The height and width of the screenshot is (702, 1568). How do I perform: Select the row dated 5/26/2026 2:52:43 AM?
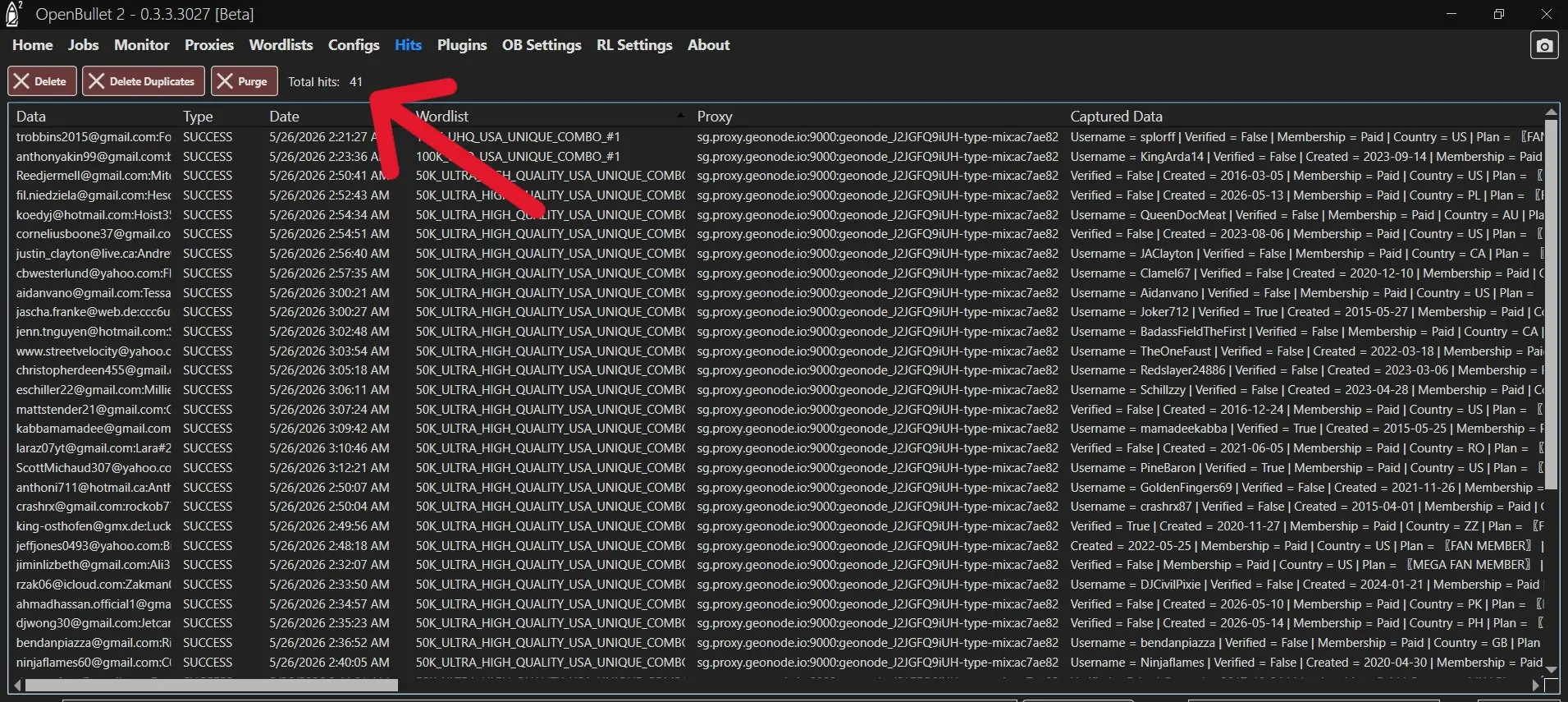pos(777,195)
